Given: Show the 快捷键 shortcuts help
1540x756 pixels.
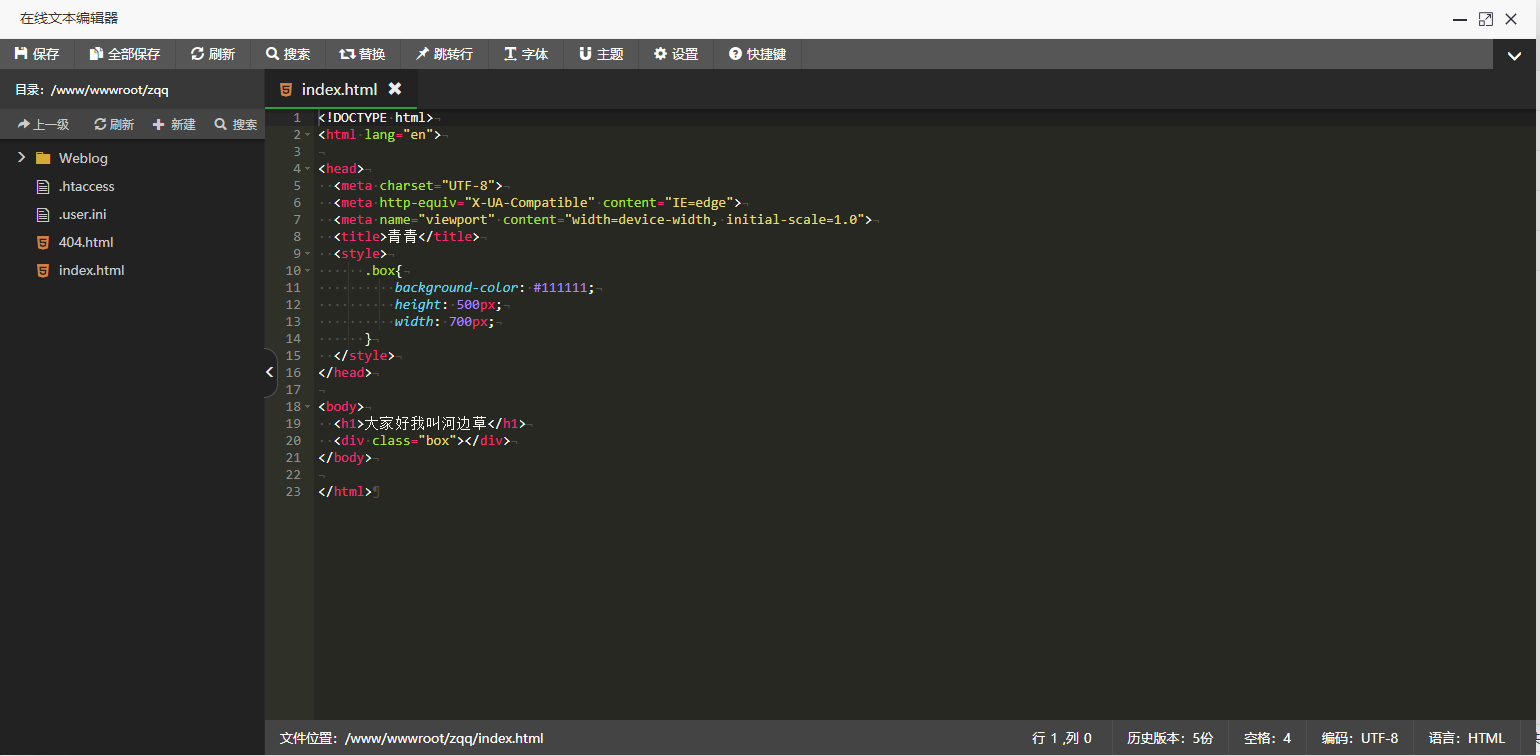Looking at the screenshot, I should (758, 54).
